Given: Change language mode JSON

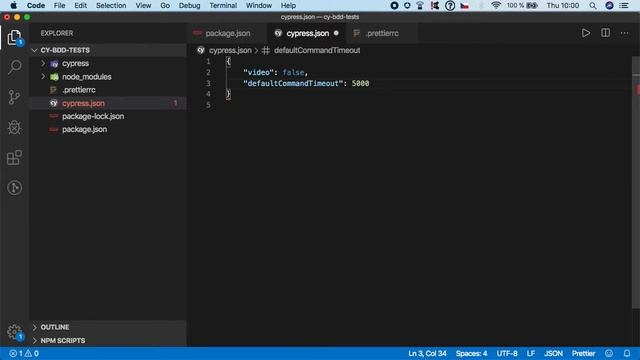Looking at the screenshot, I should 553,353.
